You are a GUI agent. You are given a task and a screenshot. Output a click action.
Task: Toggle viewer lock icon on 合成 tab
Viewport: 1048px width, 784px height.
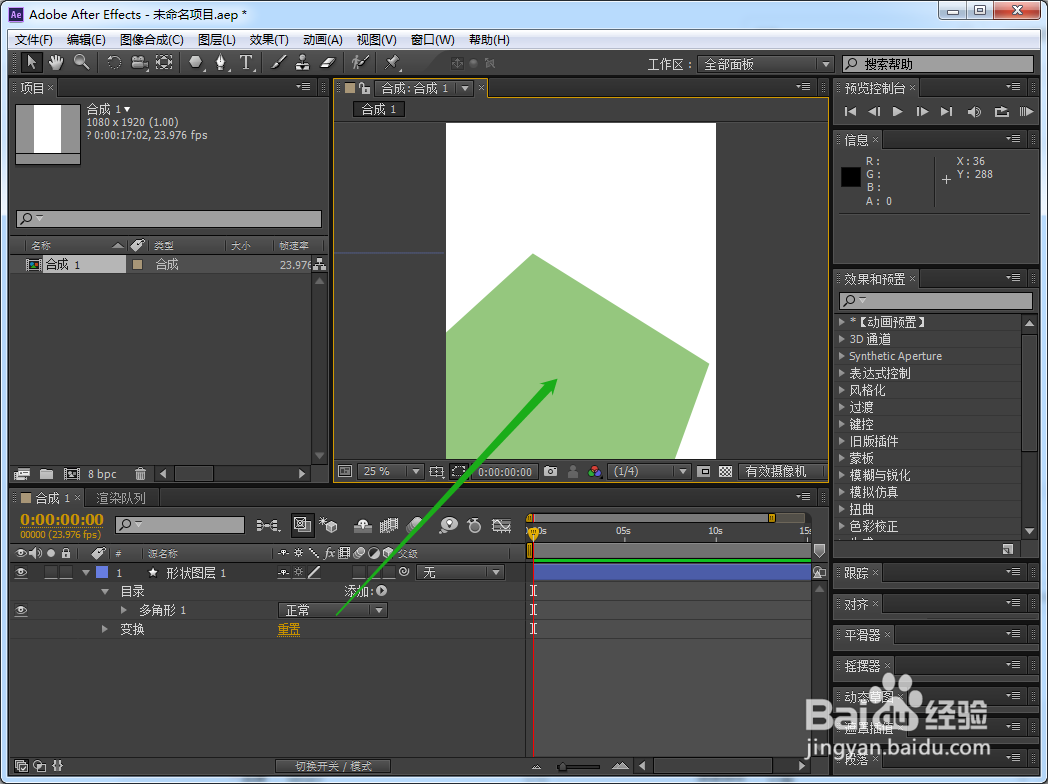364,88
